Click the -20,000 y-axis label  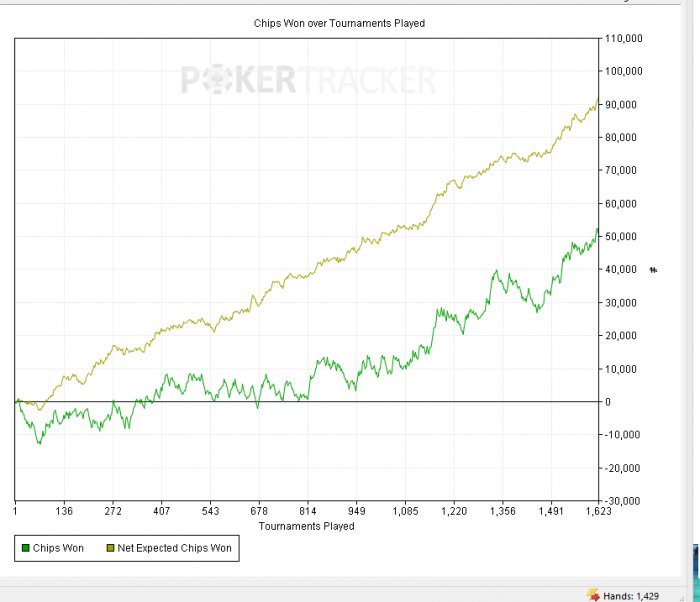pyautogui.click(x=622, y=468)
